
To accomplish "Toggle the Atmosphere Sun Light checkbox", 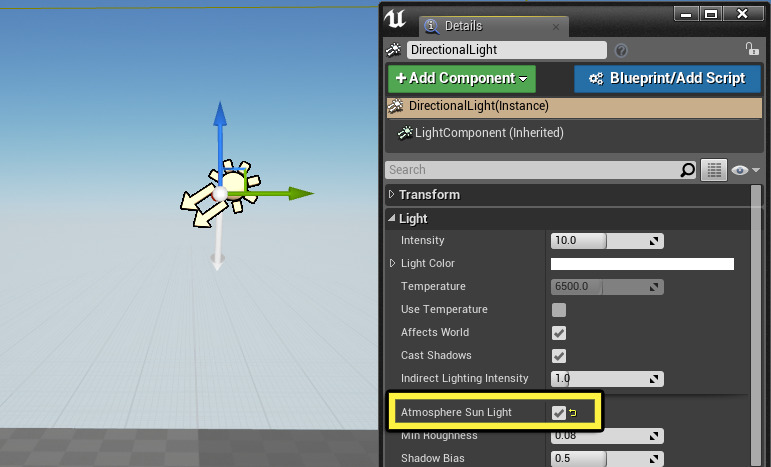I will tap(559, 413).
